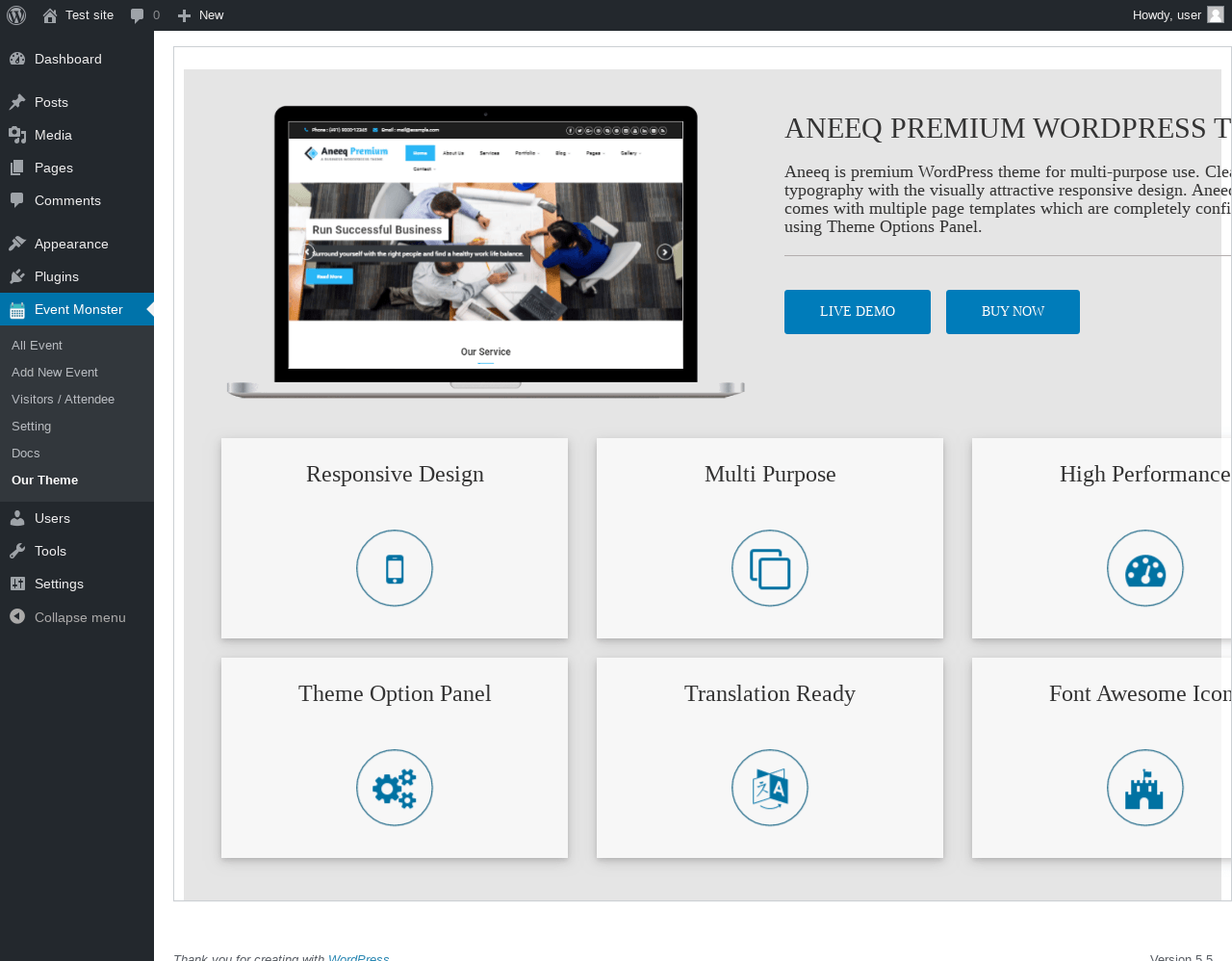Open the Settings menu label
The height and width of the screenshot is (961, 1232).
[x=59, y=584]
